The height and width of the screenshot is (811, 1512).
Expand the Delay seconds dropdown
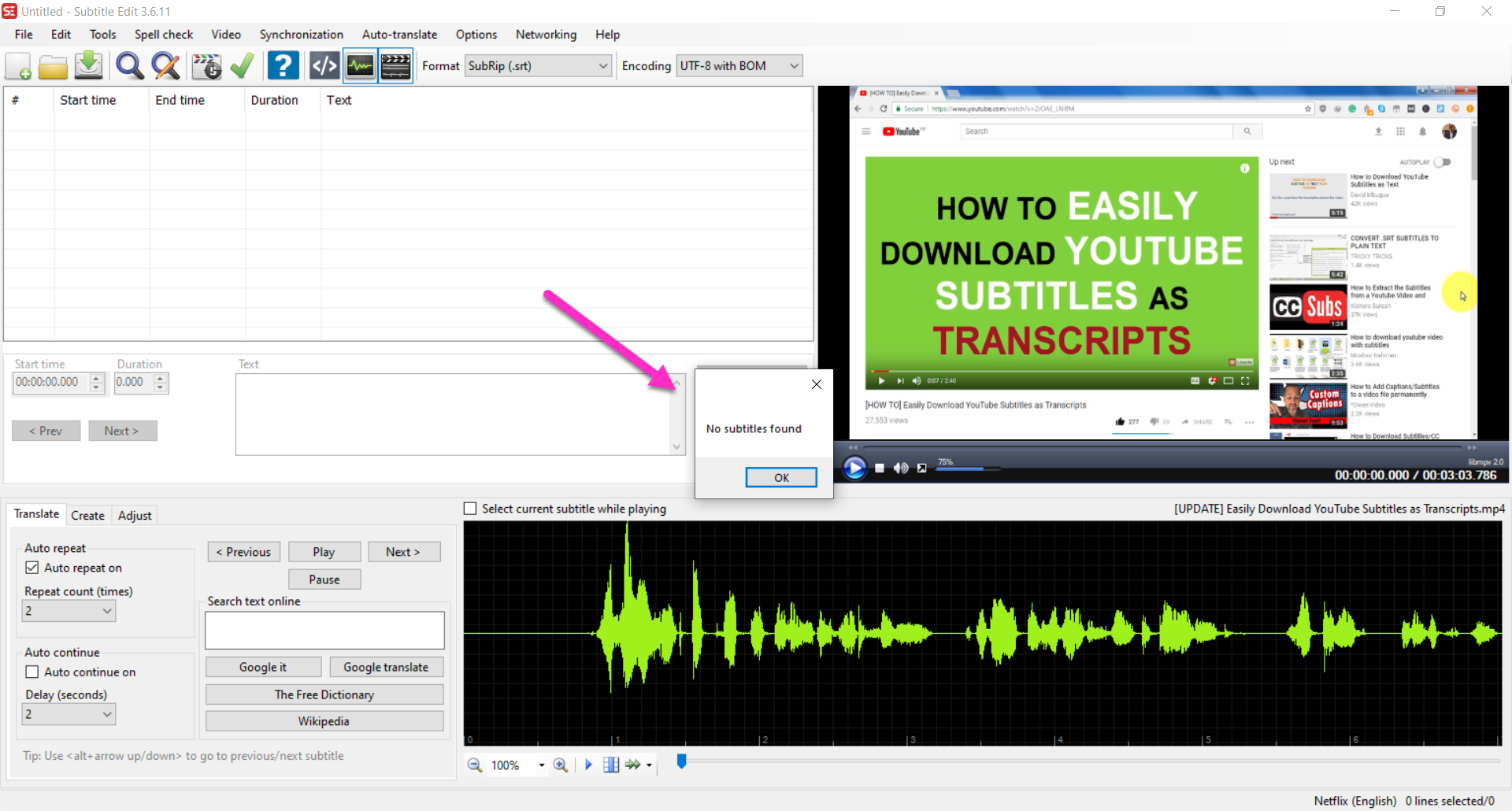pos(69,714)
